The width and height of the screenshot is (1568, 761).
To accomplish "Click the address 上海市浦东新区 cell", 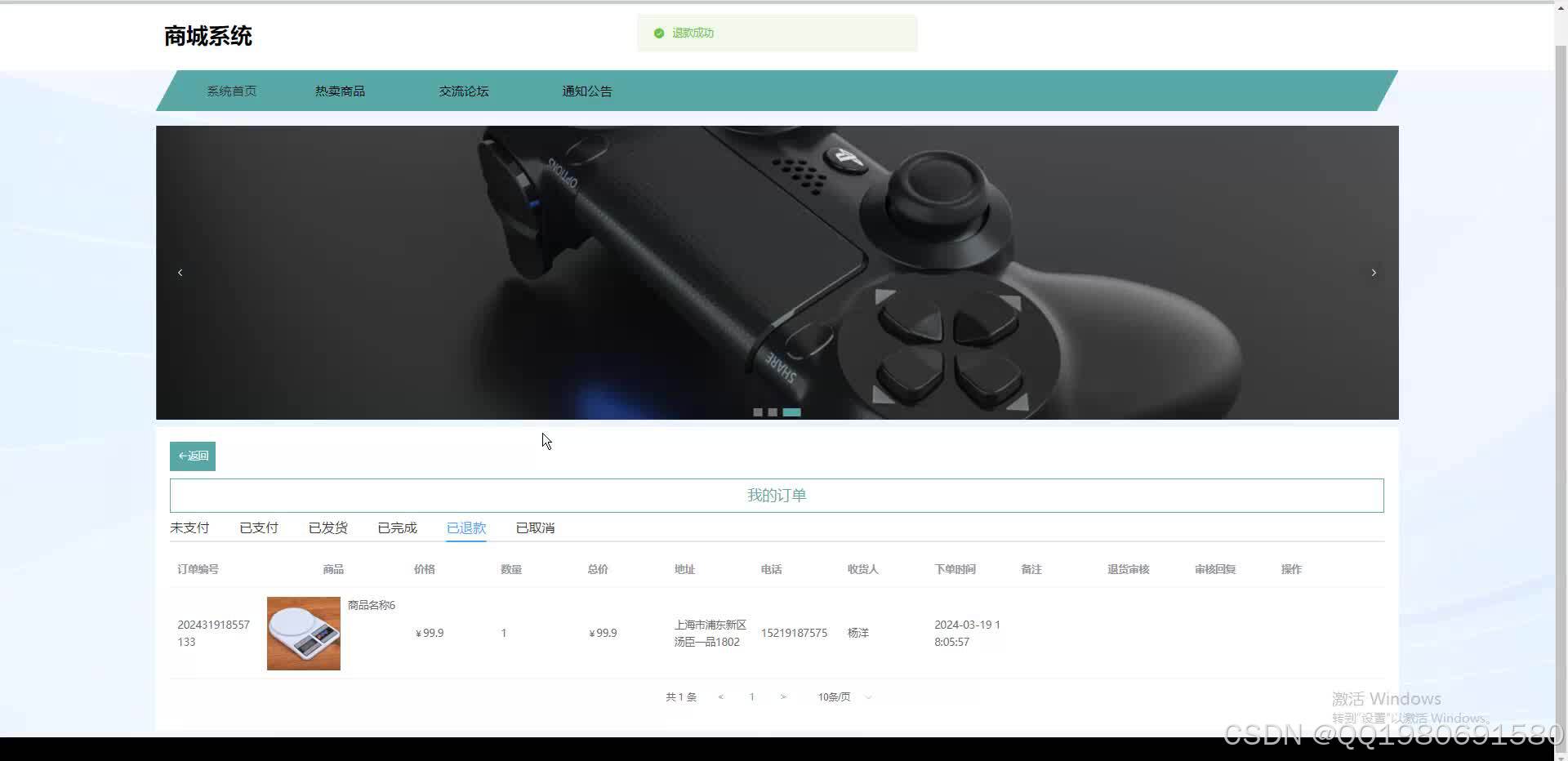I will click(710, 634).
